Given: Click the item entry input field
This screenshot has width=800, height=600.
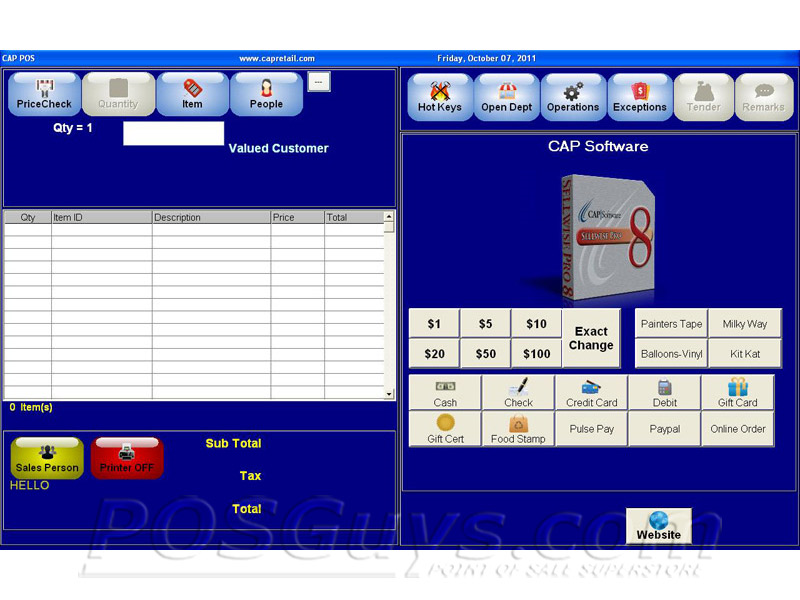Looking at the screenshot, I should 173,133.
